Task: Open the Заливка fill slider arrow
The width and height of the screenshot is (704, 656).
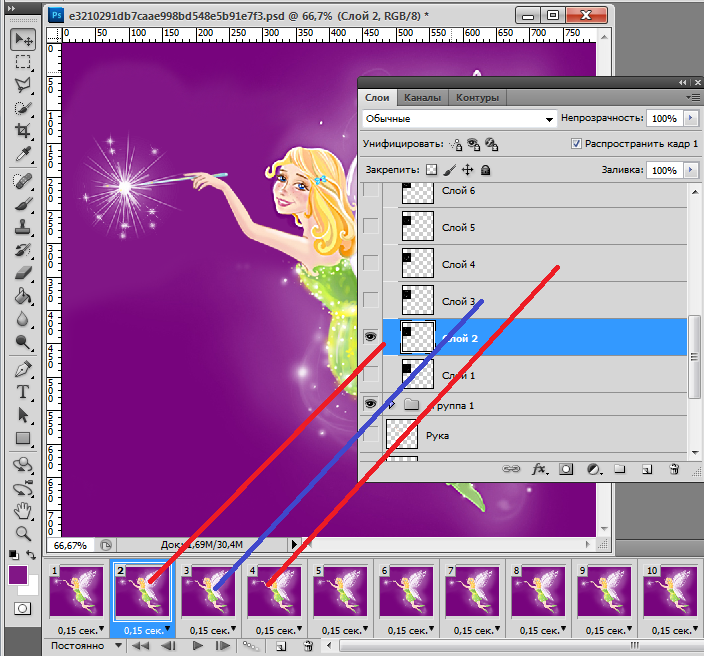Action: pyautogui.click(x=691, y=170)
